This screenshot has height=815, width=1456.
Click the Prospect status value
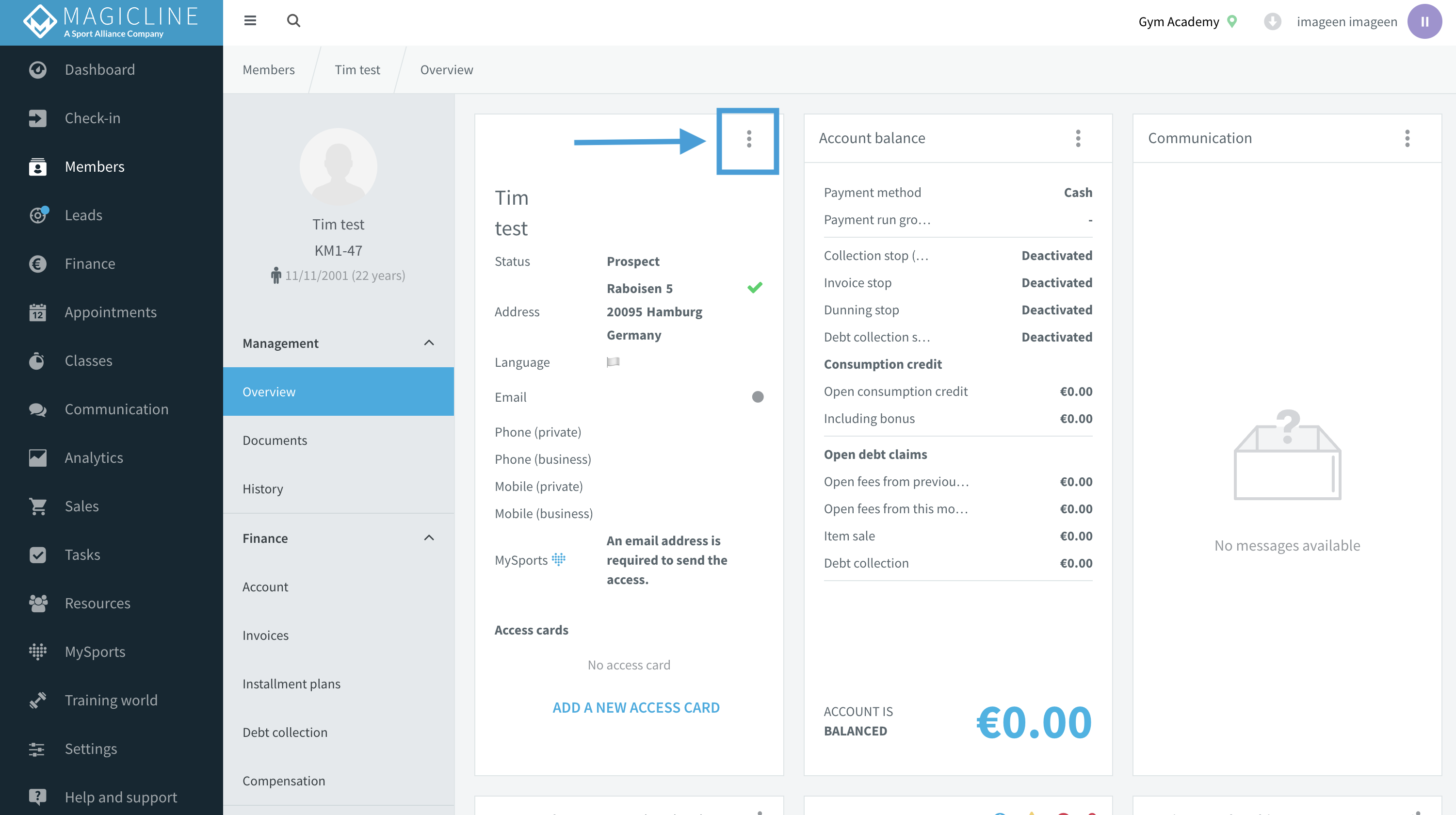[633, 261]
